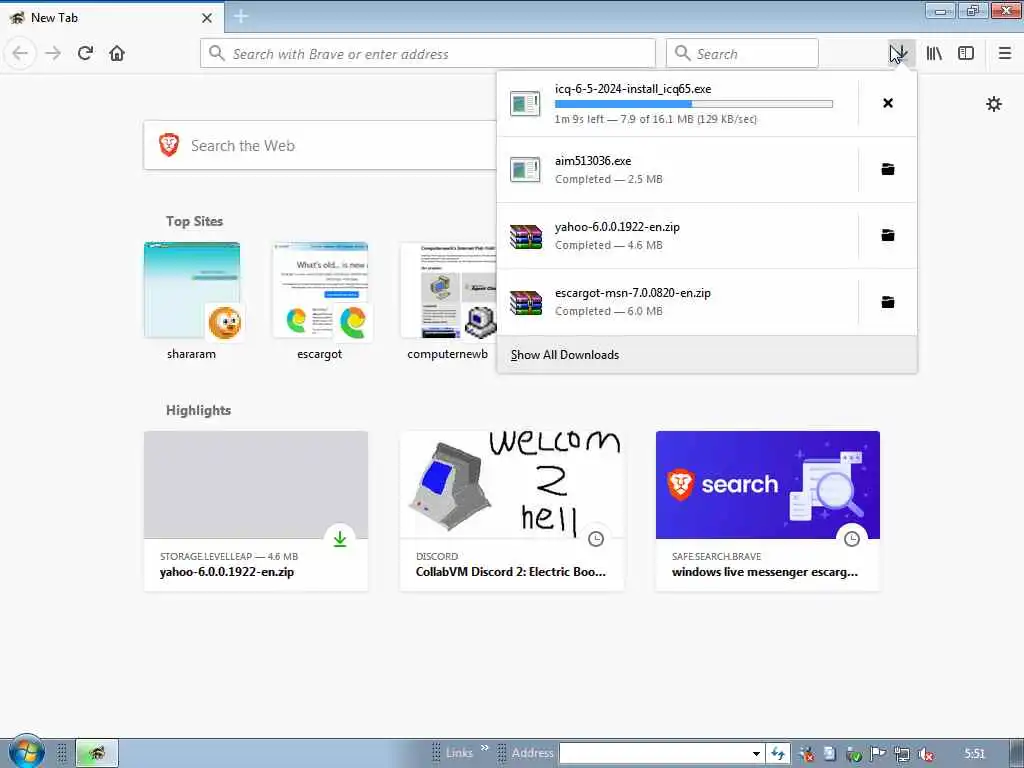This screenshot has height=768, width=1024.
Task: Open containing folder for aim513036.exe
Action: [x=888, y=169]
